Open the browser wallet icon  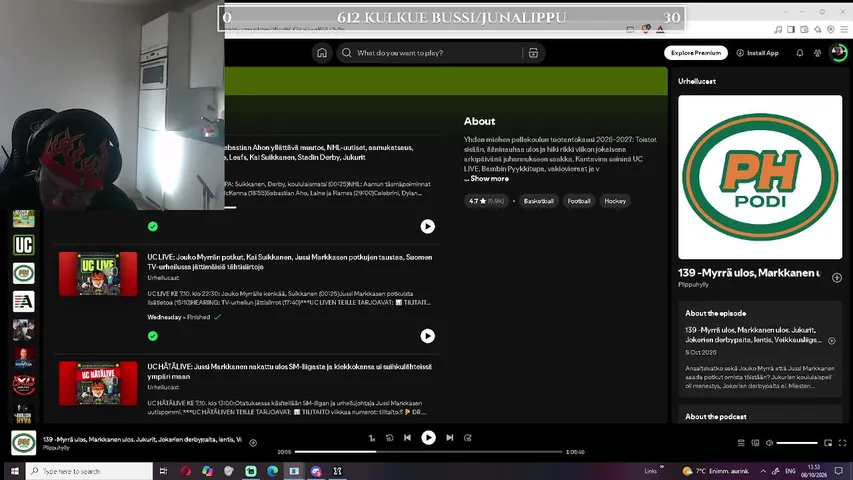pyautogui.click(x=804, y=29)
